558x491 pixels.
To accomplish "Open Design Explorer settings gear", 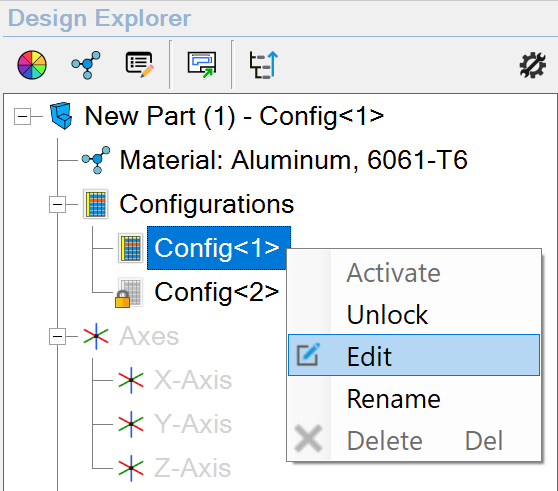I will click(x=532, y=65).
